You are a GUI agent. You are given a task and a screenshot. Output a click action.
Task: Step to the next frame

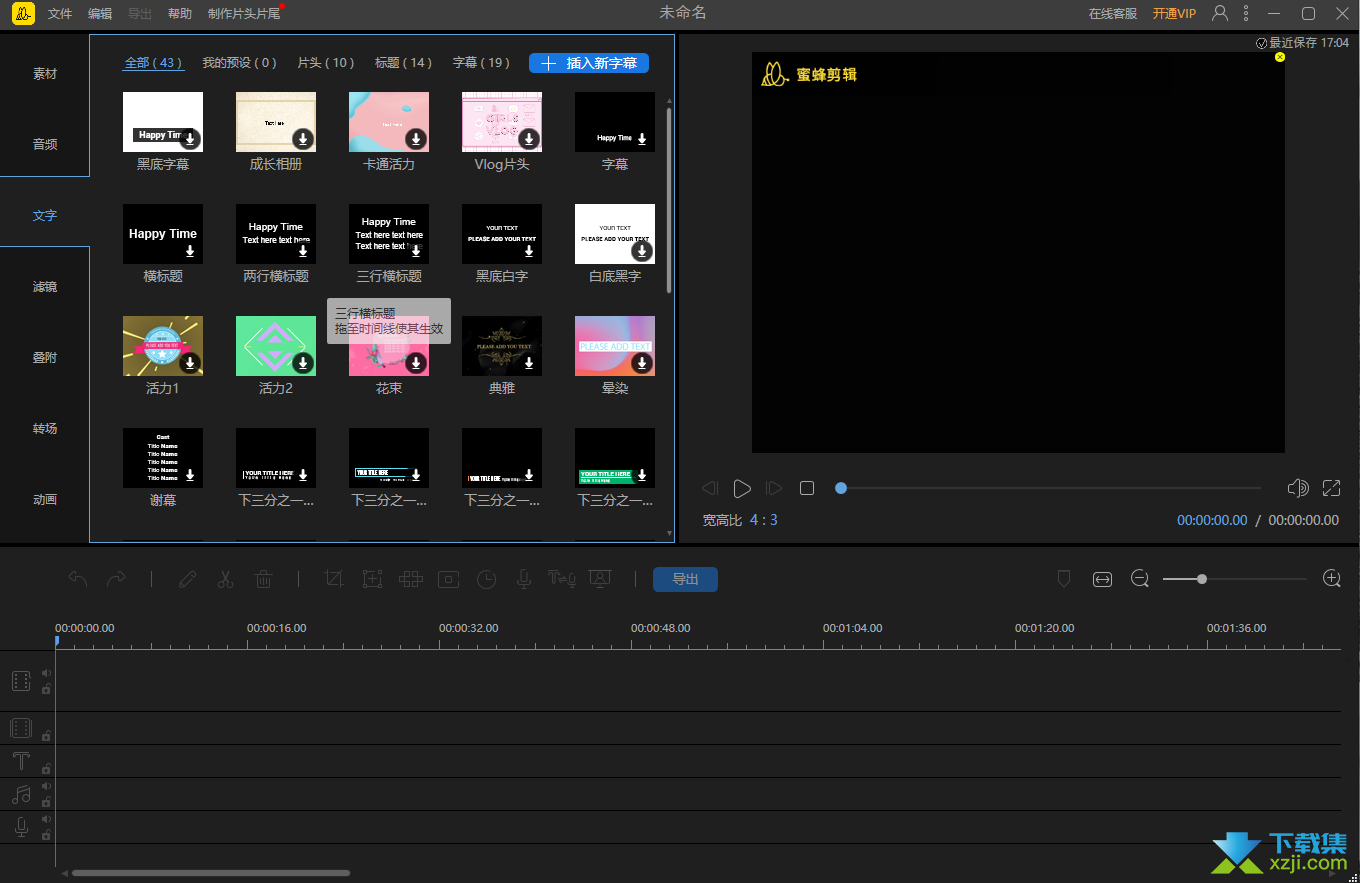point(774,488)
